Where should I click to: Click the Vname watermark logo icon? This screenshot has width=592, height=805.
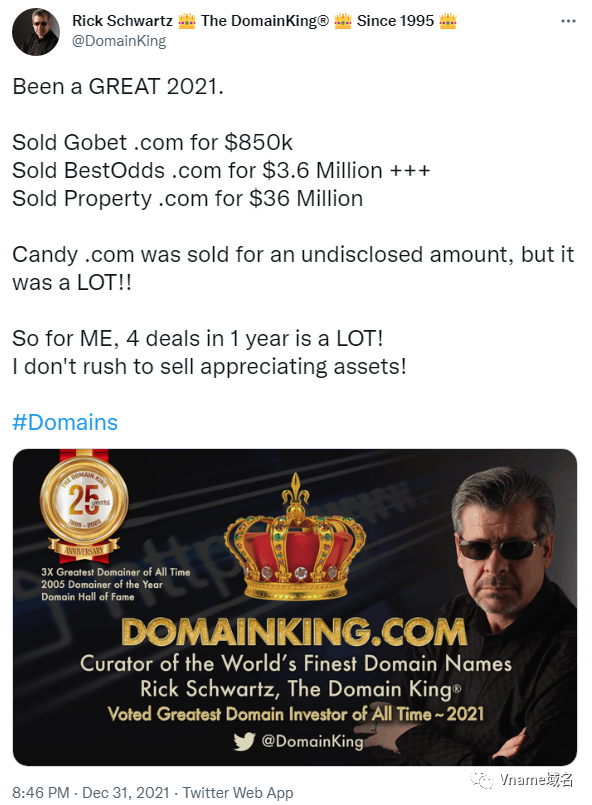[x=482, y=780]
